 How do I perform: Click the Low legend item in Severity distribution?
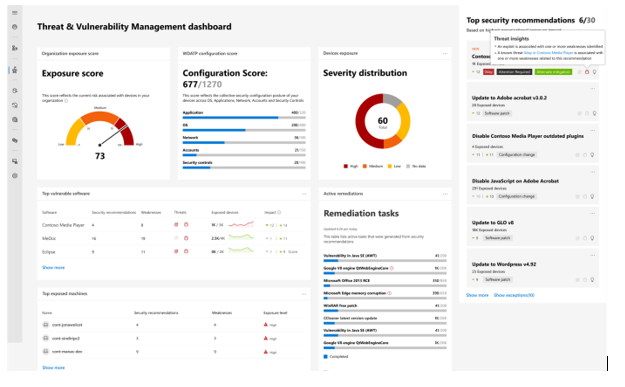pyautogui.click(x=394, y=166)
